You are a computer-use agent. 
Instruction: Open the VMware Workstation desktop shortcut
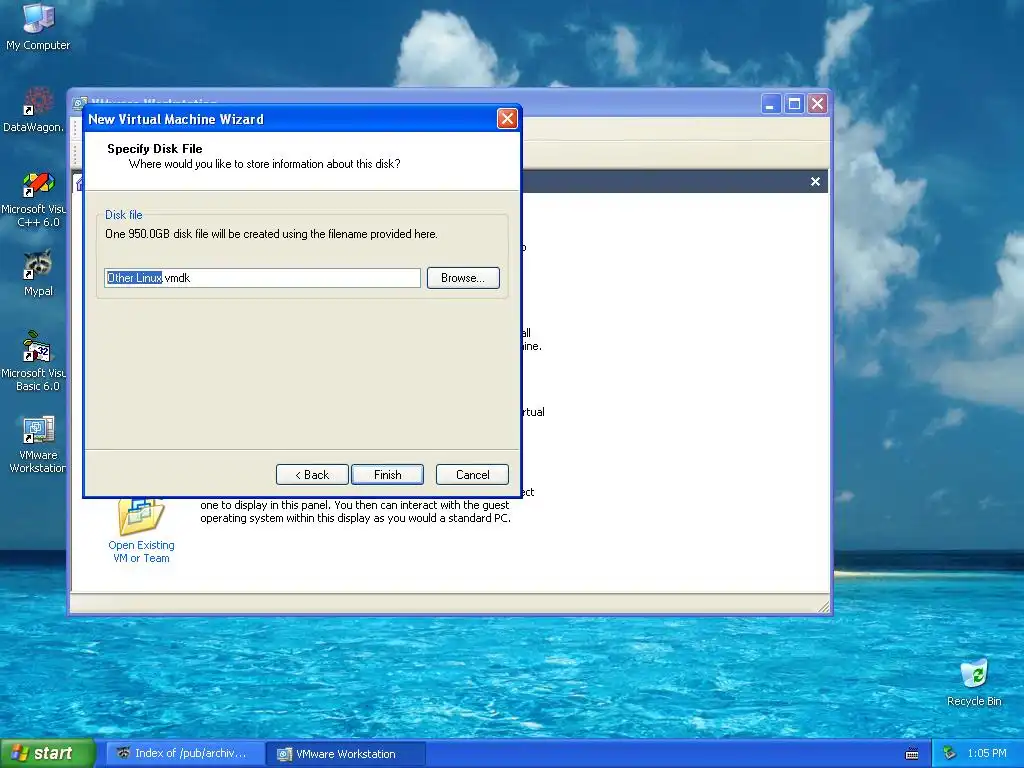click(38, 444)
